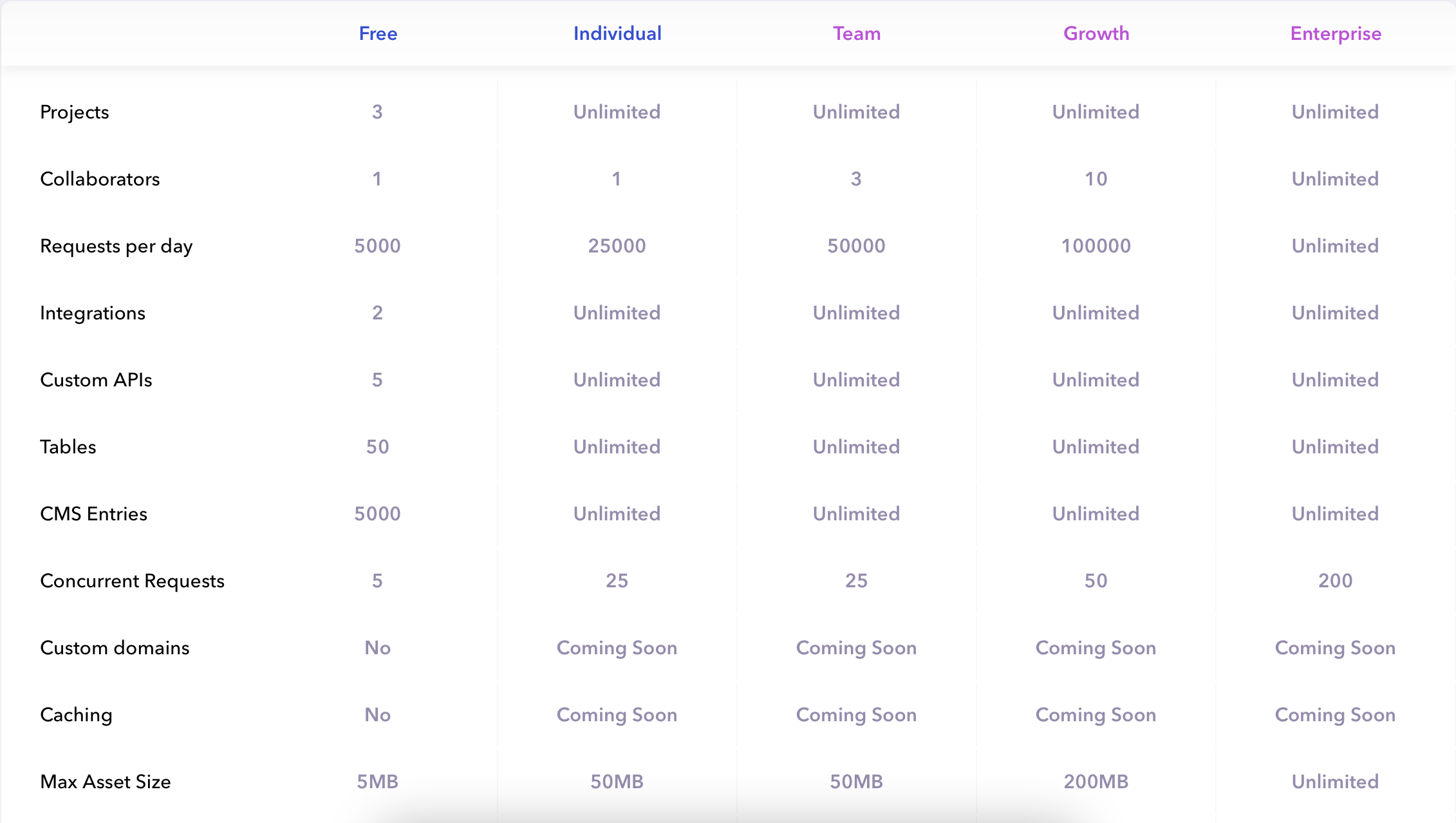Click the 200MB asset size value
Viewport: 1456px width, 823px height.
1096,782
